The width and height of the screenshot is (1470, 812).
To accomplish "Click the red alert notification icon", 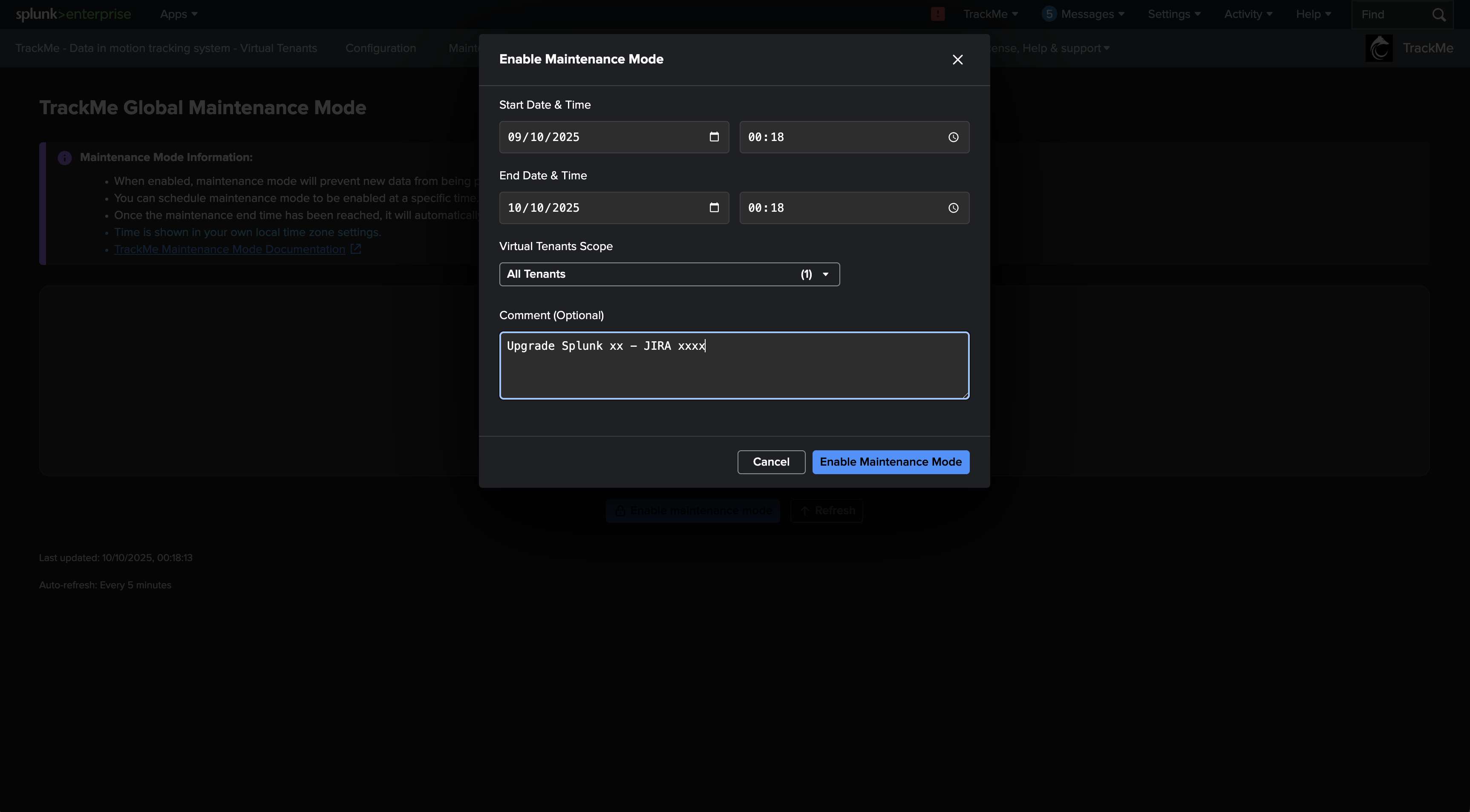I will (937, 14).
